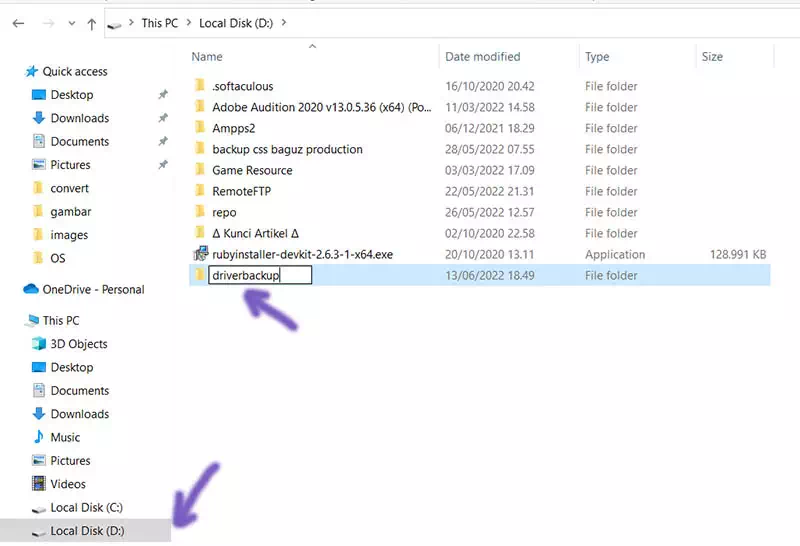The height and width of the screenshot is (546, 800).
Task: Open pinned Pictures under Quick access
Action: point(70,165)
